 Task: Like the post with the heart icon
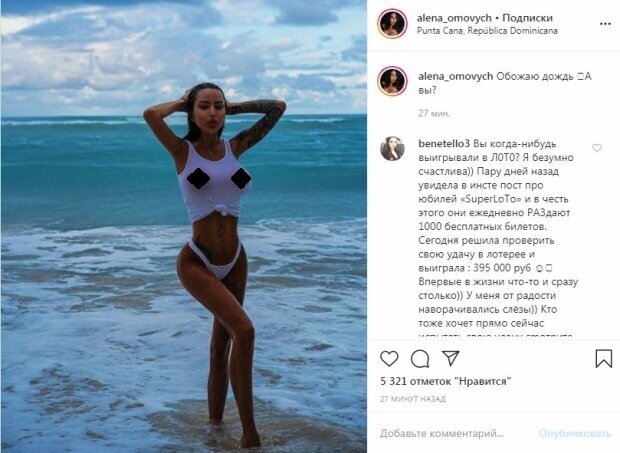(389, 359)
